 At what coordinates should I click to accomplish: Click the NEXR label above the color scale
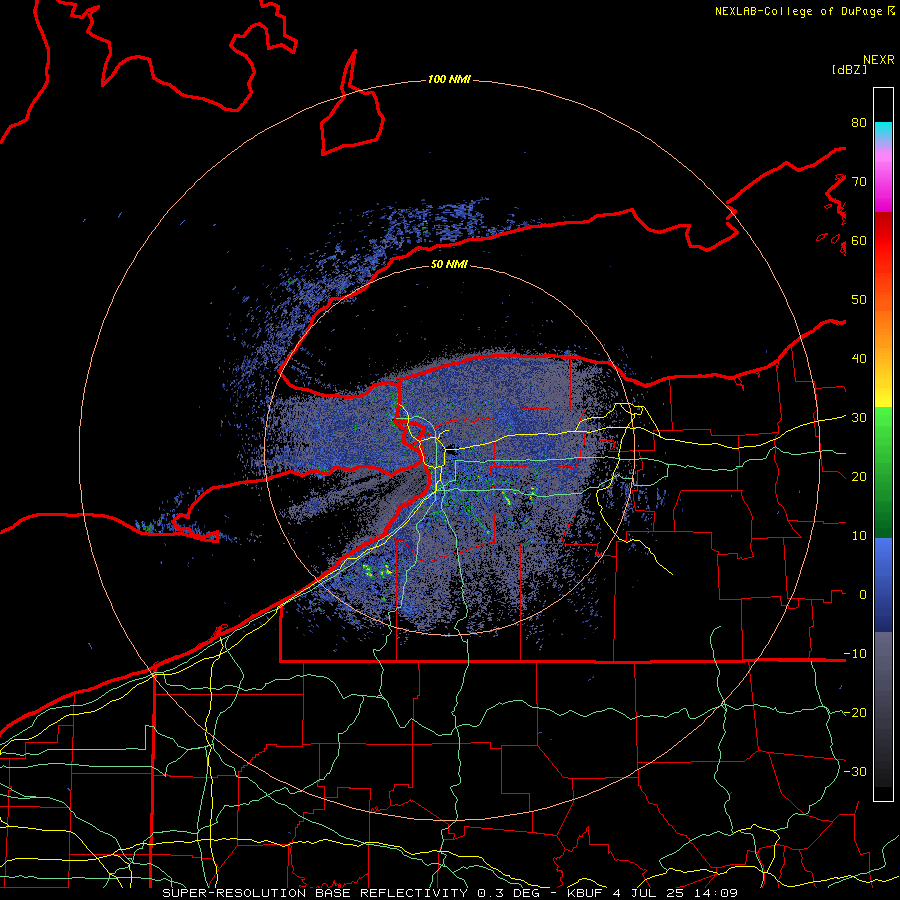[878, 60]
